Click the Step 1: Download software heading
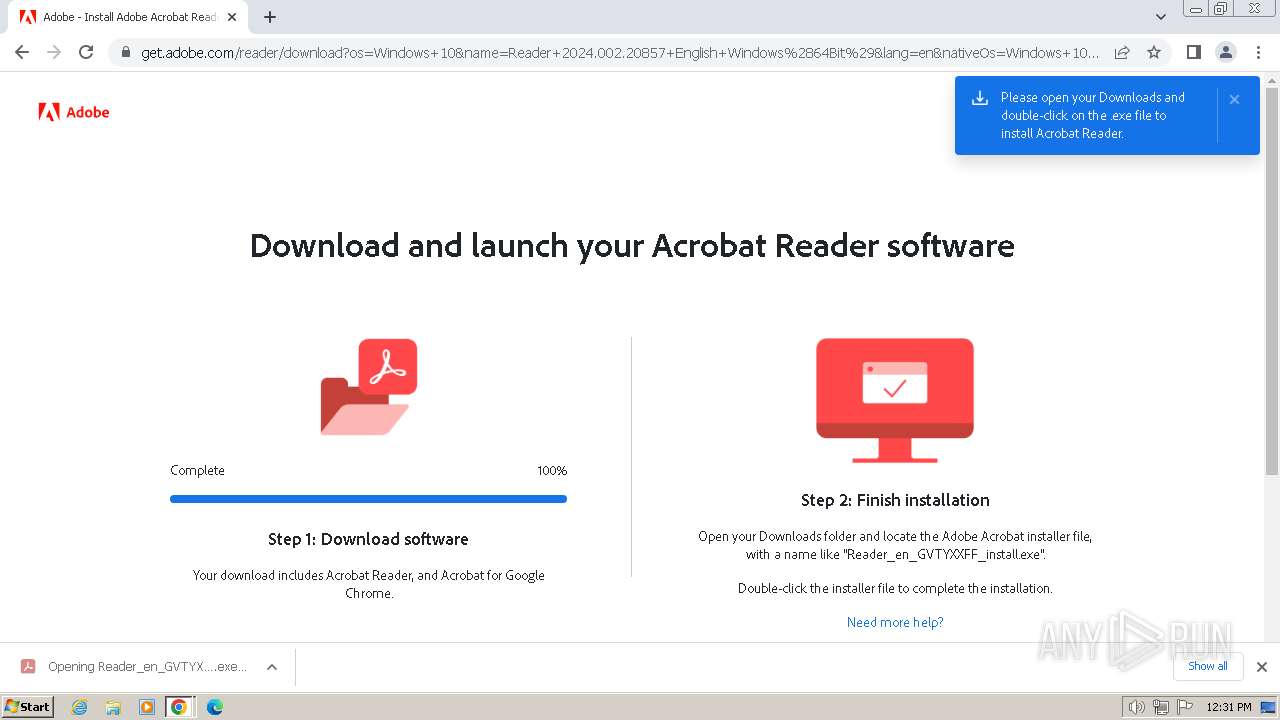The image size is (1280, 720). coord(368,539)
